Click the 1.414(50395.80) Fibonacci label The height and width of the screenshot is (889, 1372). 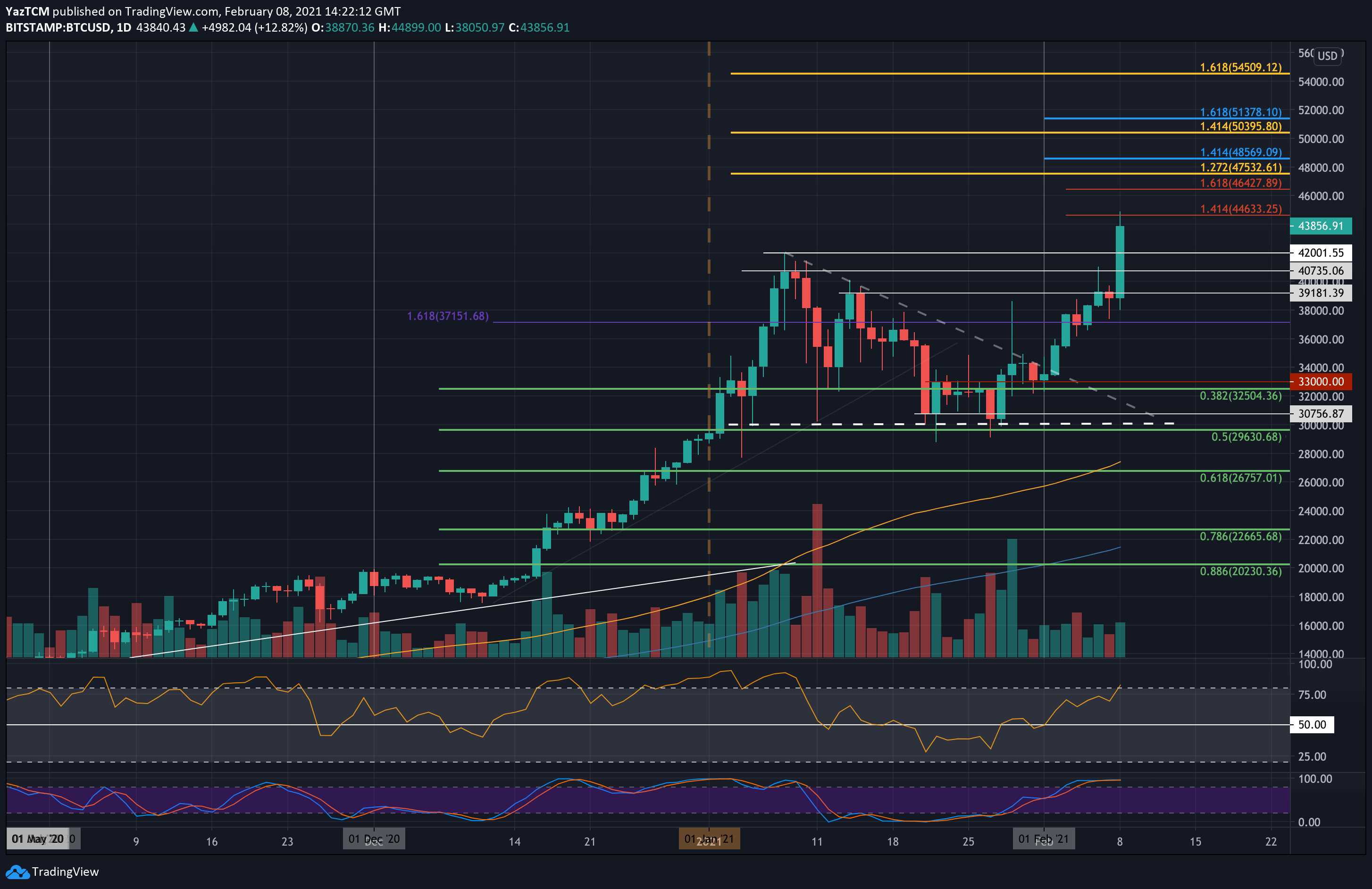pos(1240,126)
